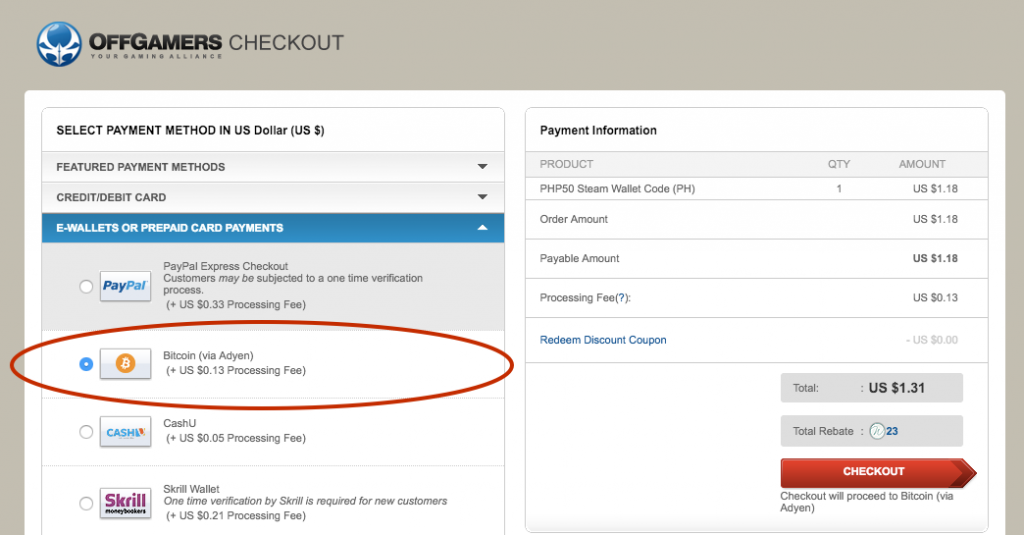1024x535 pixels.
Task: Click the Payment Information heading
Action: click(598, 130)
